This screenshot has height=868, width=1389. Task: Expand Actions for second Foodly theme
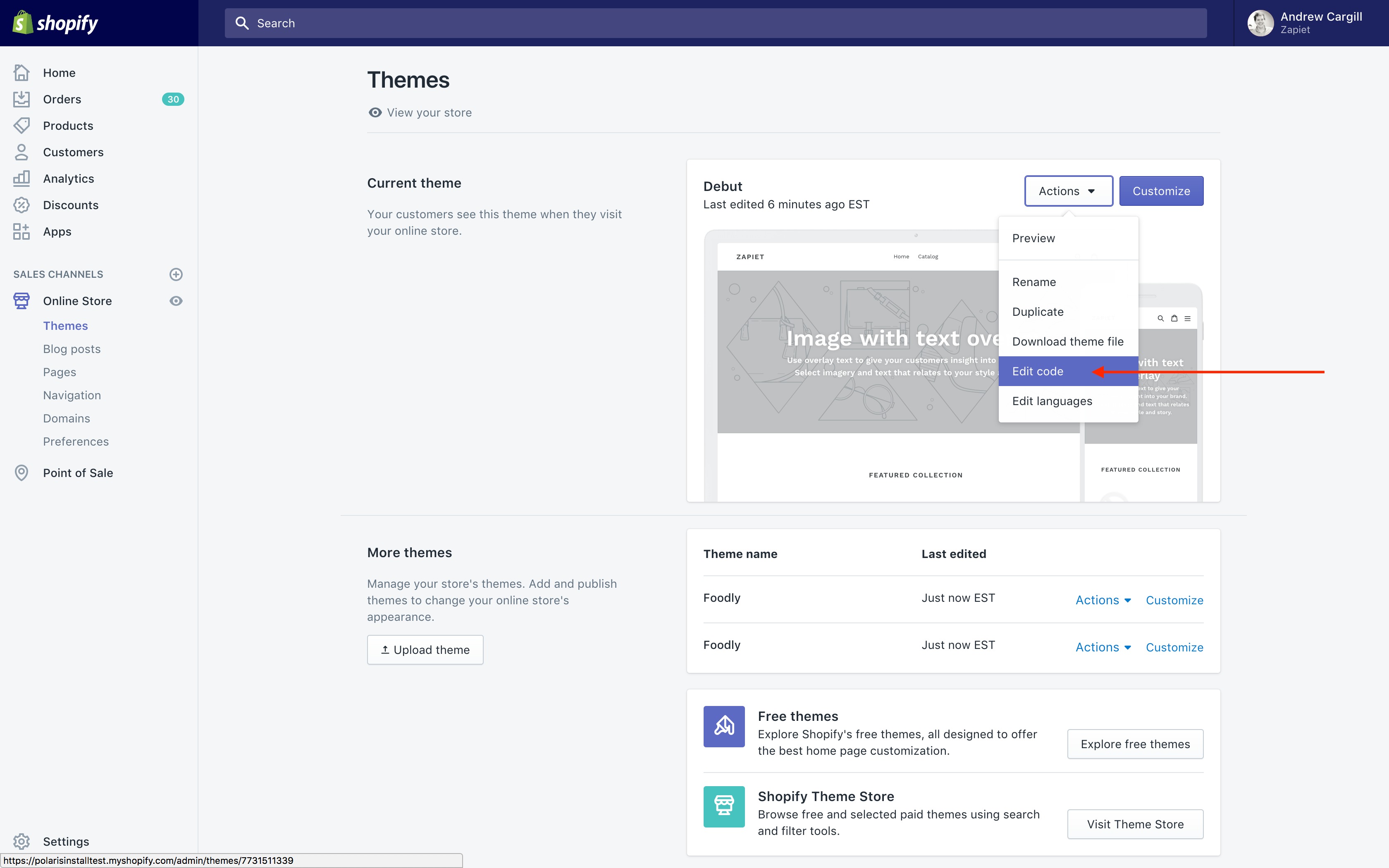click(1103, 647)
